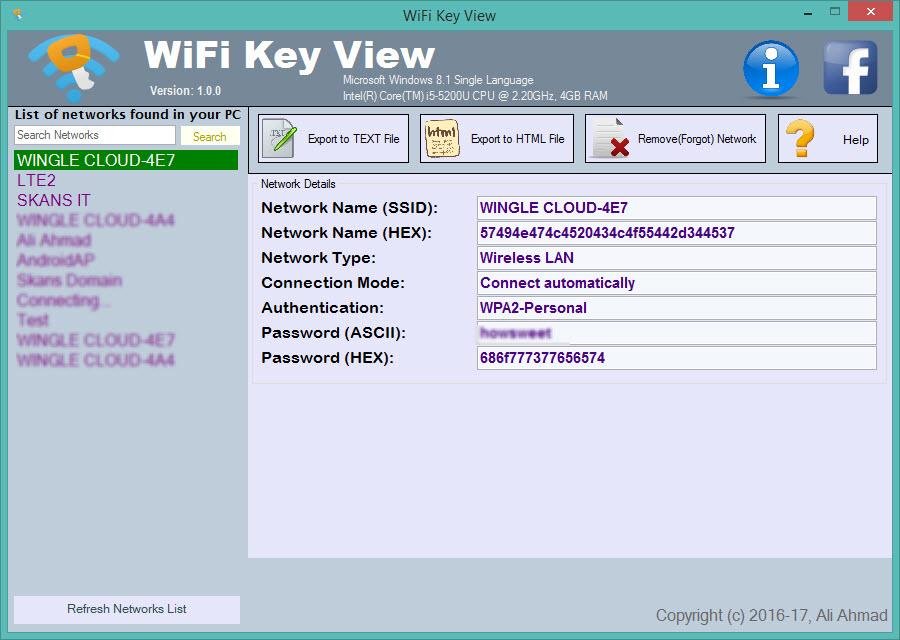Image resolution: width=900 pixels, height=640 pixels.
Task: Click the Password (HEX) value field
Action: coord(677,358)
